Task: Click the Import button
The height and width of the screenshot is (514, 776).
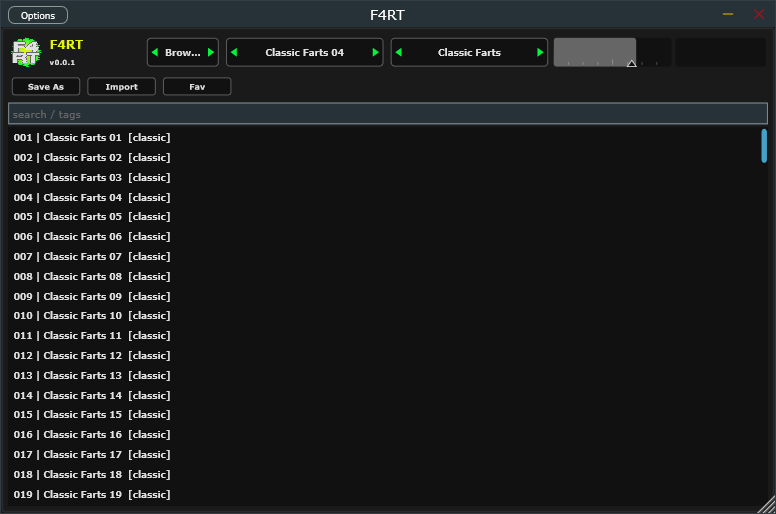Action: point(121,87)
